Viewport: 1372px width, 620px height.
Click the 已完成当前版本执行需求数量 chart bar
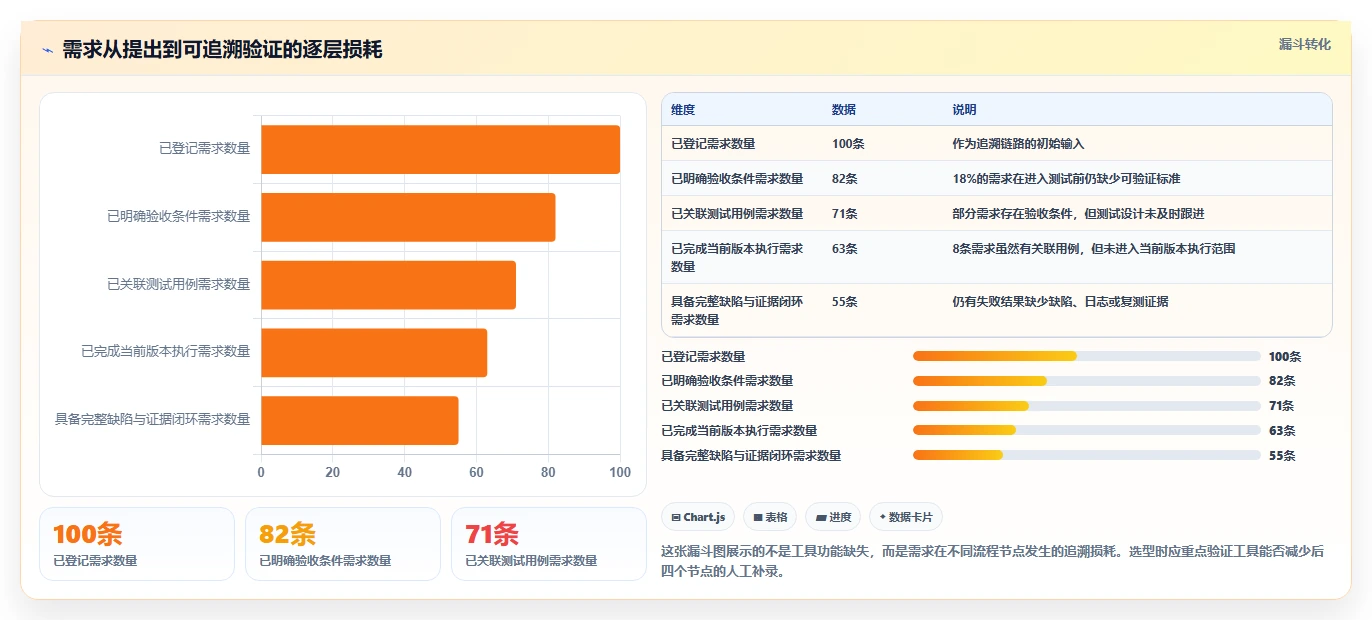click(x=374, y=352)
